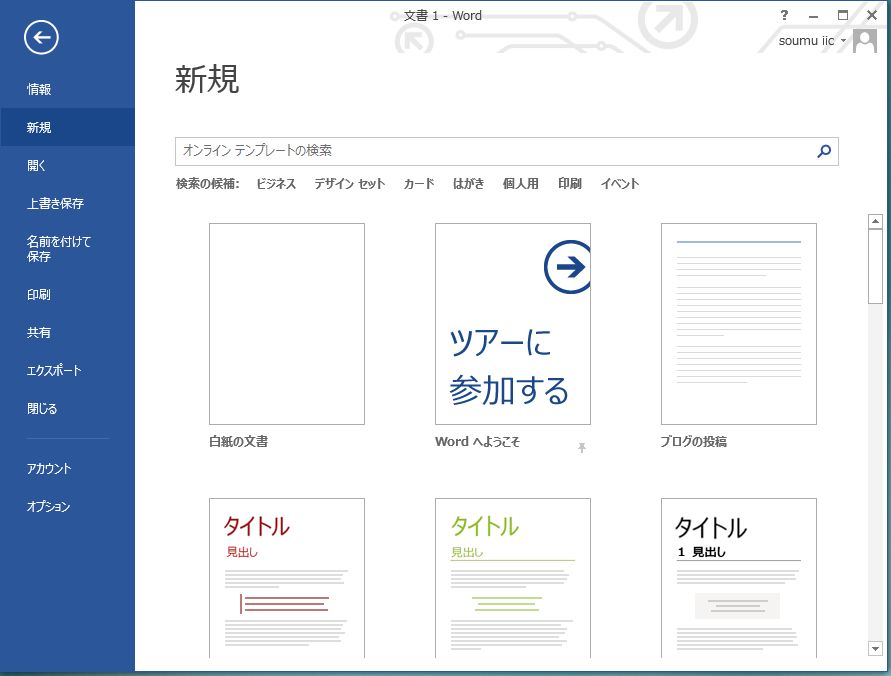Screen dimensions: 891x676
Task: Click the back arrow circle icon
Action: [x=41, y=37]
